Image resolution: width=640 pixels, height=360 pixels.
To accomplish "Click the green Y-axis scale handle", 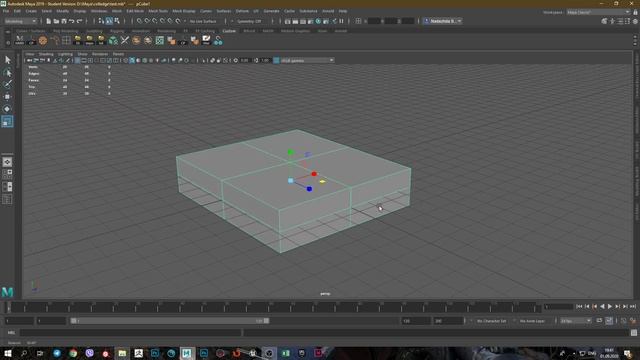I will tap(291, 152).
